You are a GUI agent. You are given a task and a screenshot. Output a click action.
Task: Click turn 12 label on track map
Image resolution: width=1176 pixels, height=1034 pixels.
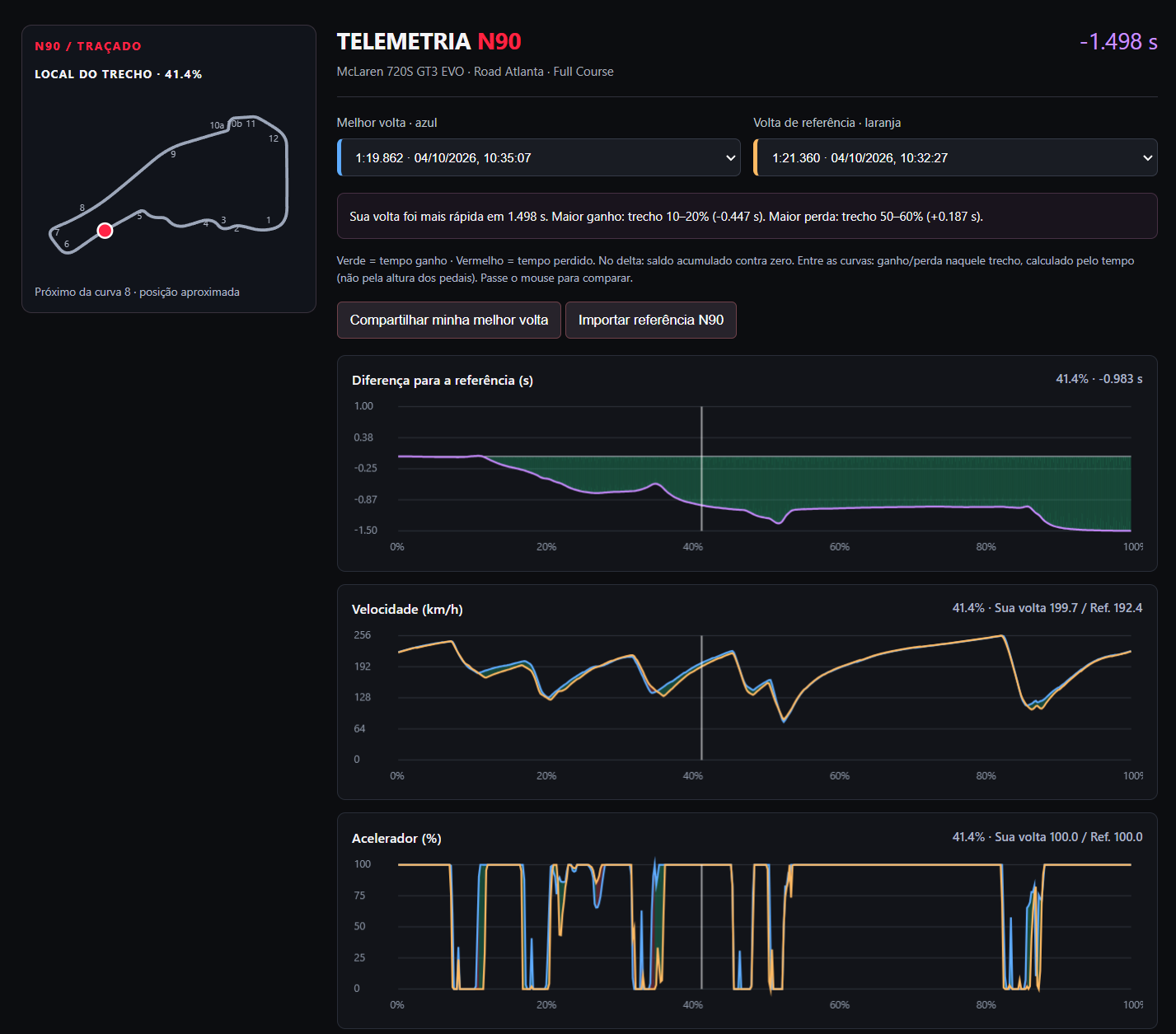(x=274, y=138)
